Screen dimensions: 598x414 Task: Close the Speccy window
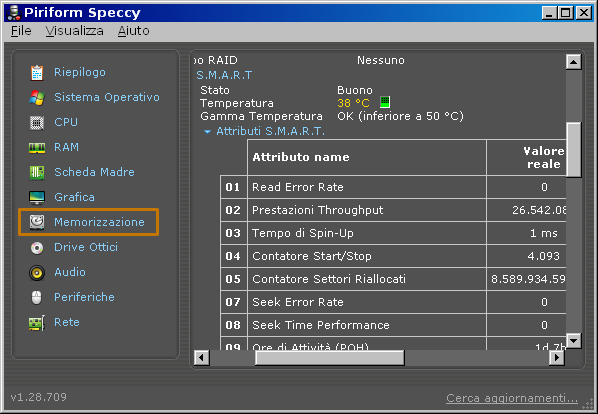point(584,13)
